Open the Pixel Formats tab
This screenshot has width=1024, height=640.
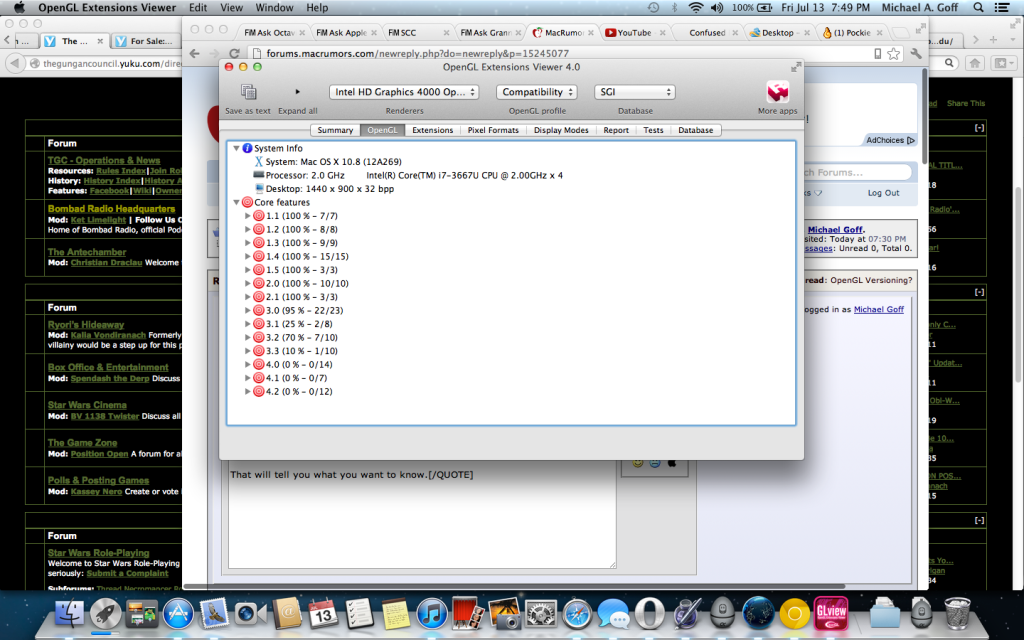coord(493,130)
